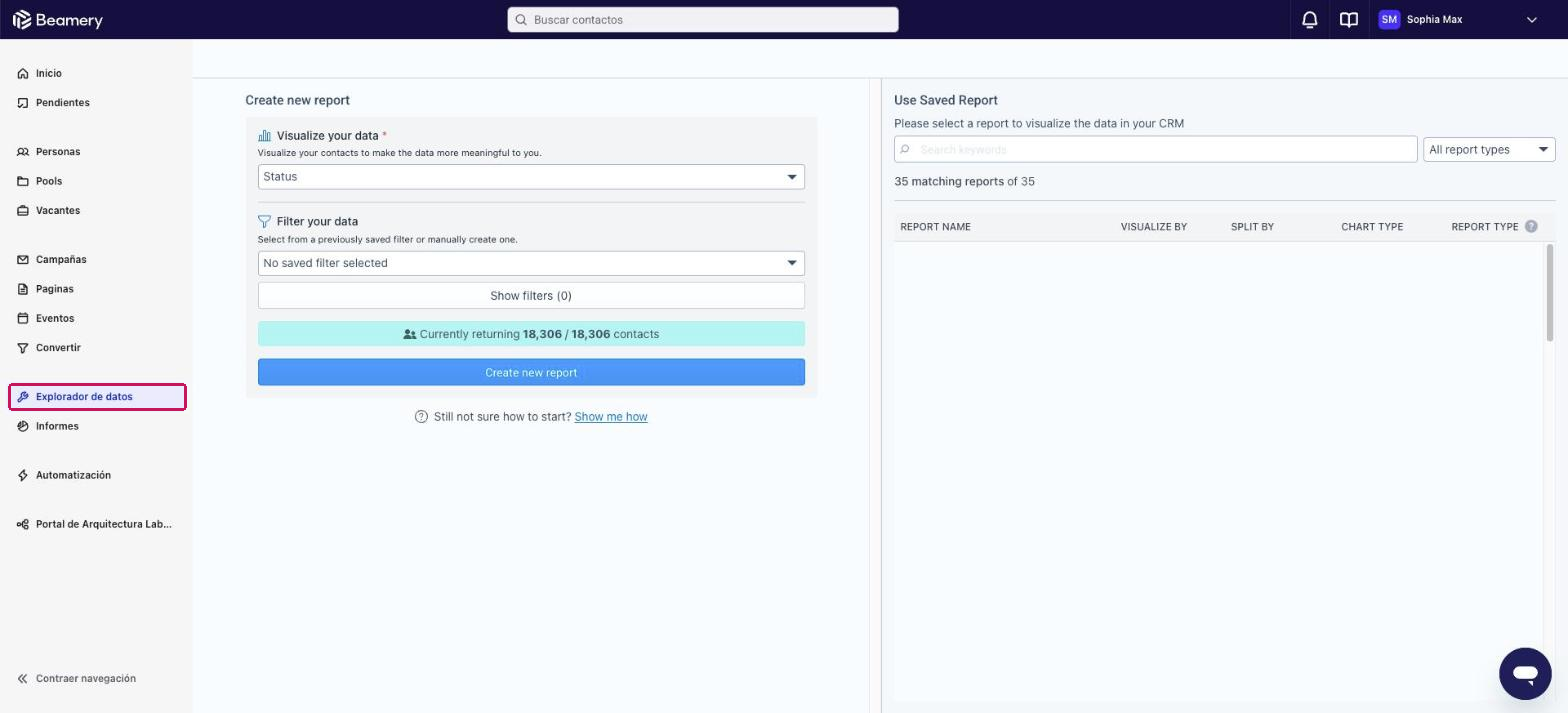Click the Explorador de datos wrench icon
This screenshot has height=713, width=1568.
click(x=23, y=397)
